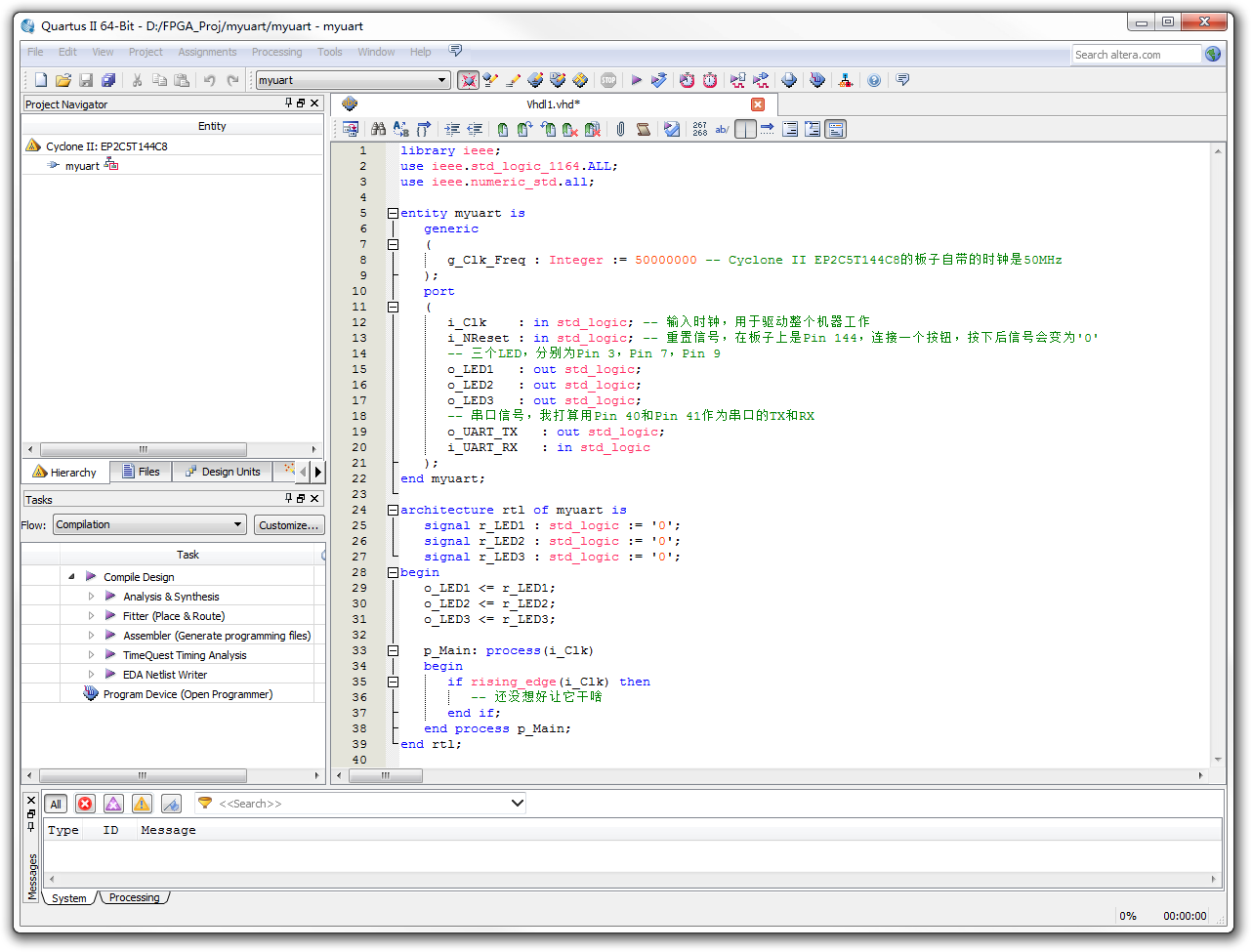The height and width of the screenshot is (952, 1252).
Task: Click the Stop Processing icon
Action: pyautogui.click(x=608, y=80)
